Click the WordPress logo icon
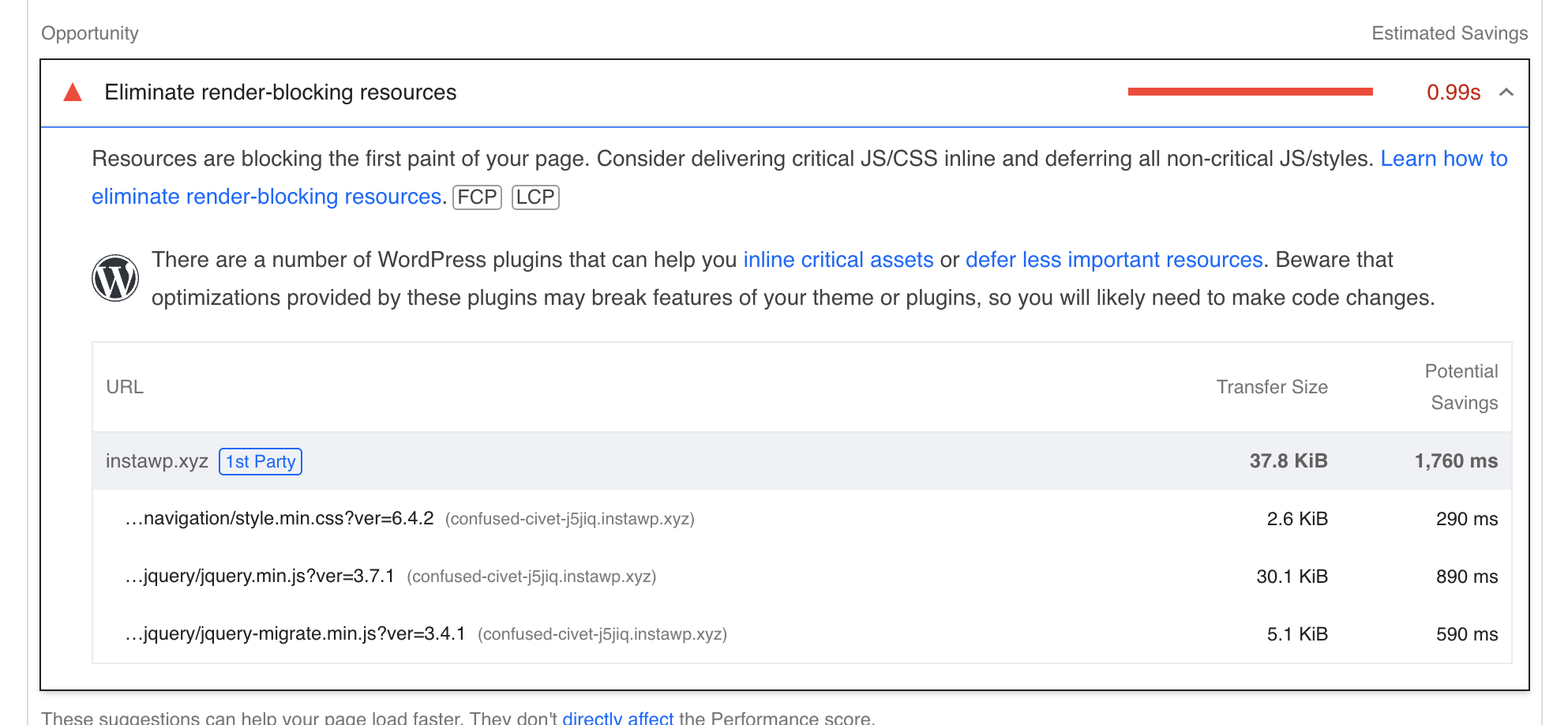This screenshot has height=725, width=1568. (115, 278)
